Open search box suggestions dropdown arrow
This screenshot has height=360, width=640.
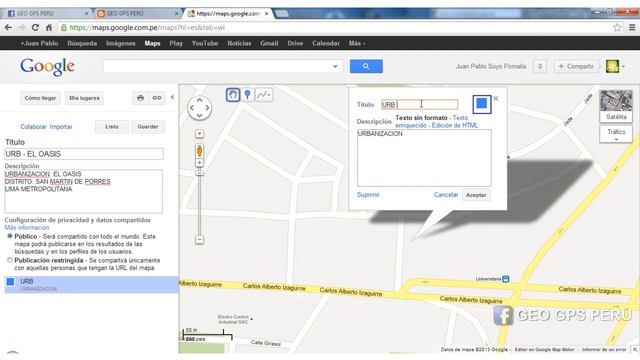(335, 67)
